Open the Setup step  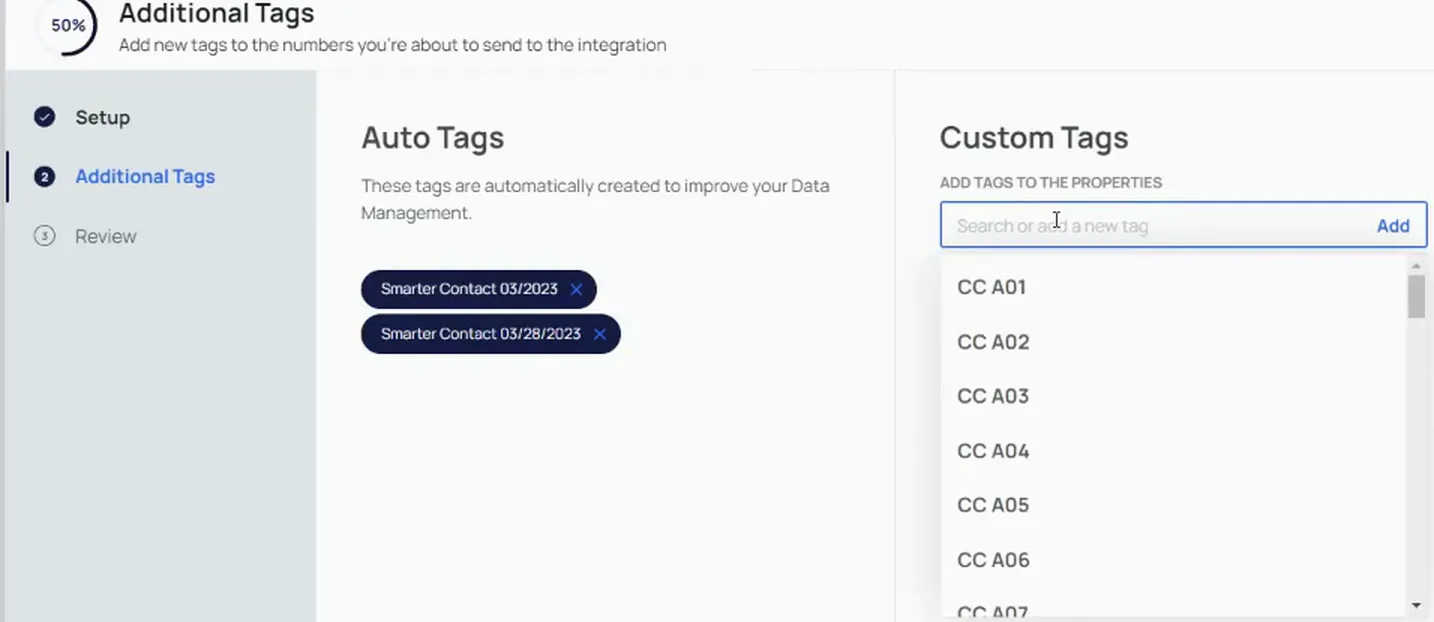pos(103,117)
